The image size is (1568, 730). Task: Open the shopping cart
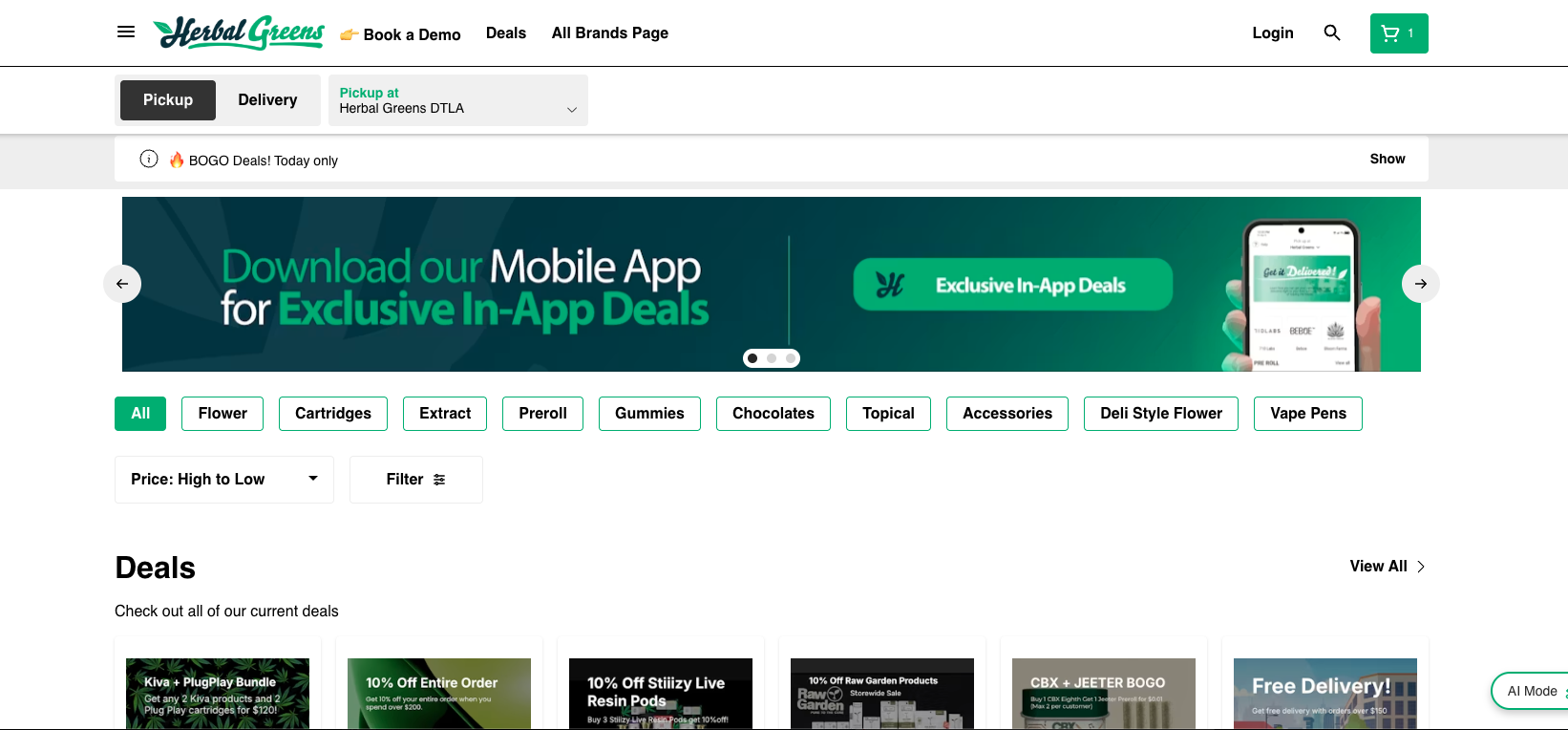(1399, 33)
